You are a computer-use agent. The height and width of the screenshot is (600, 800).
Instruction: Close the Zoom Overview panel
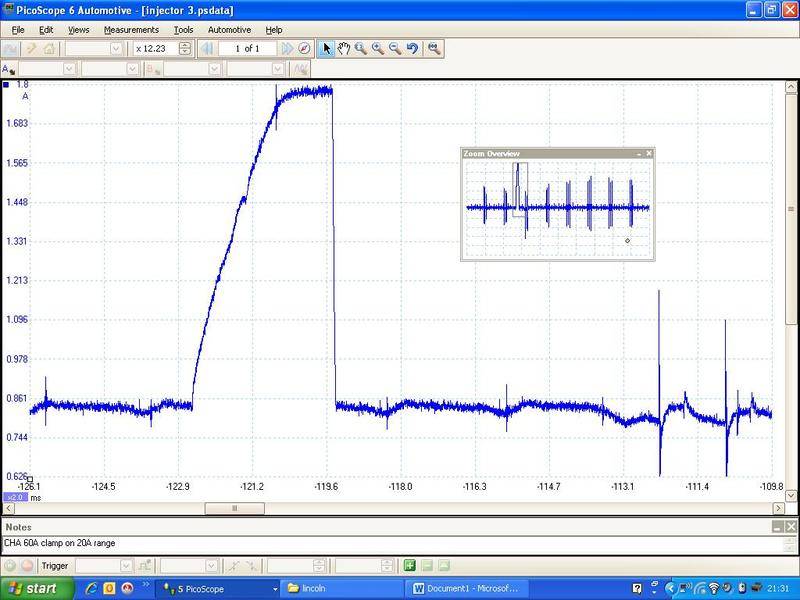tap(649, 153)
